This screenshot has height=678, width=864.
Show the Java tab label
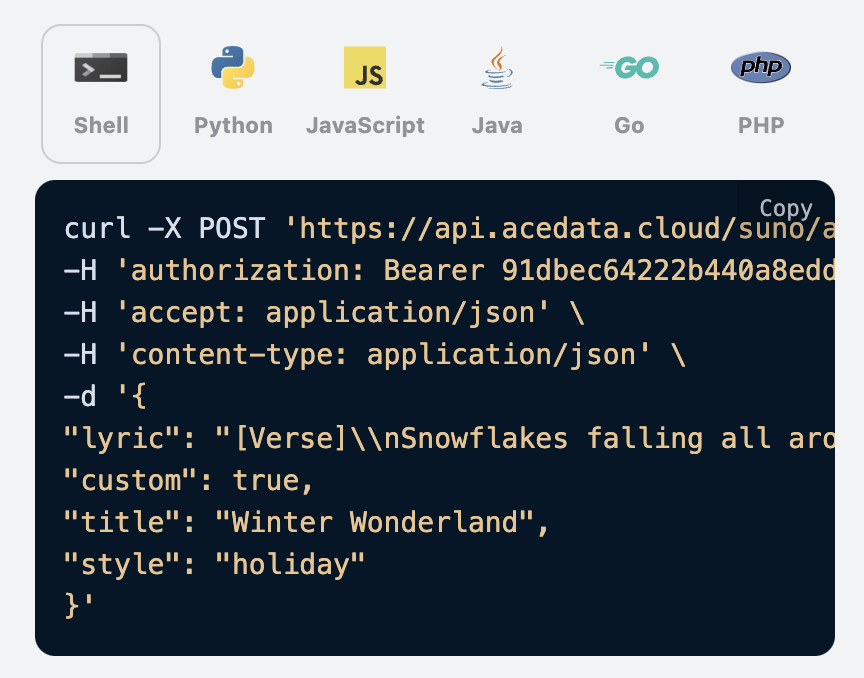[x=497, y=125]
